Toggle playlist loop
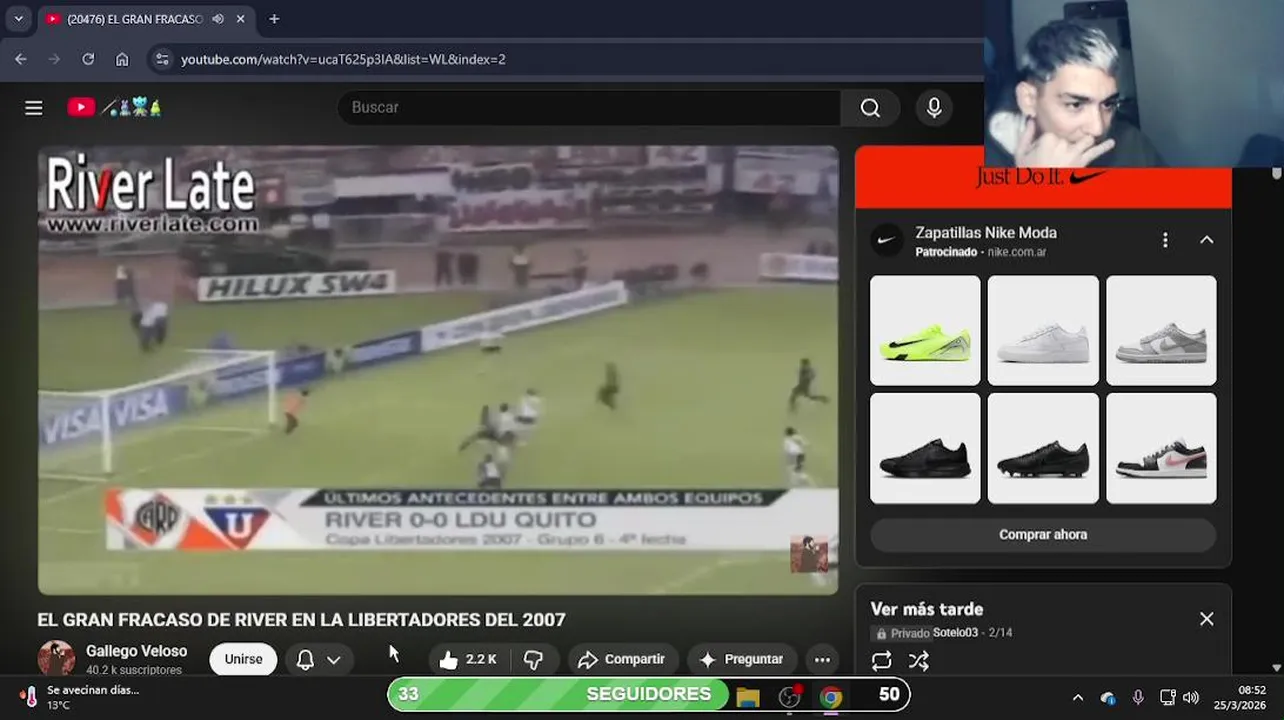 [881, 661]
